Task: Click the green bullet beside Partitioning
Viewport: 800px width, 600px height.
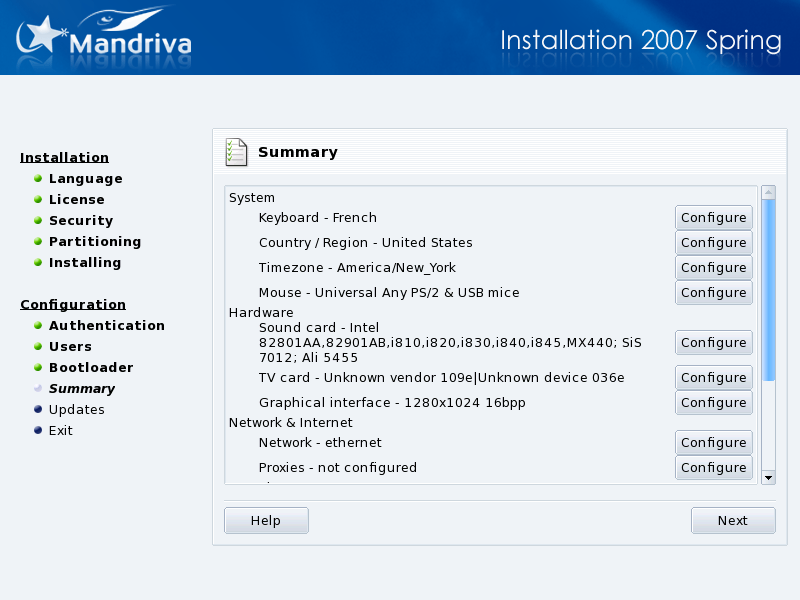Action: tap(38, 242)
